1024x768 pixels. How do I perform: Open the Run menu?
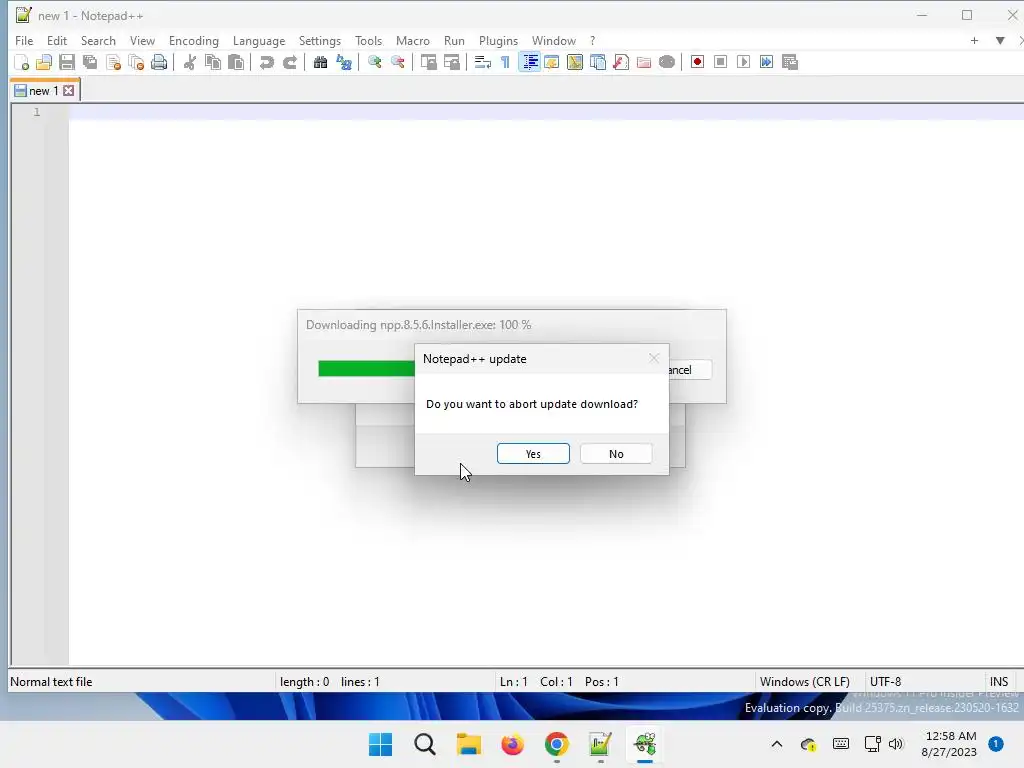tap(454, 40)
